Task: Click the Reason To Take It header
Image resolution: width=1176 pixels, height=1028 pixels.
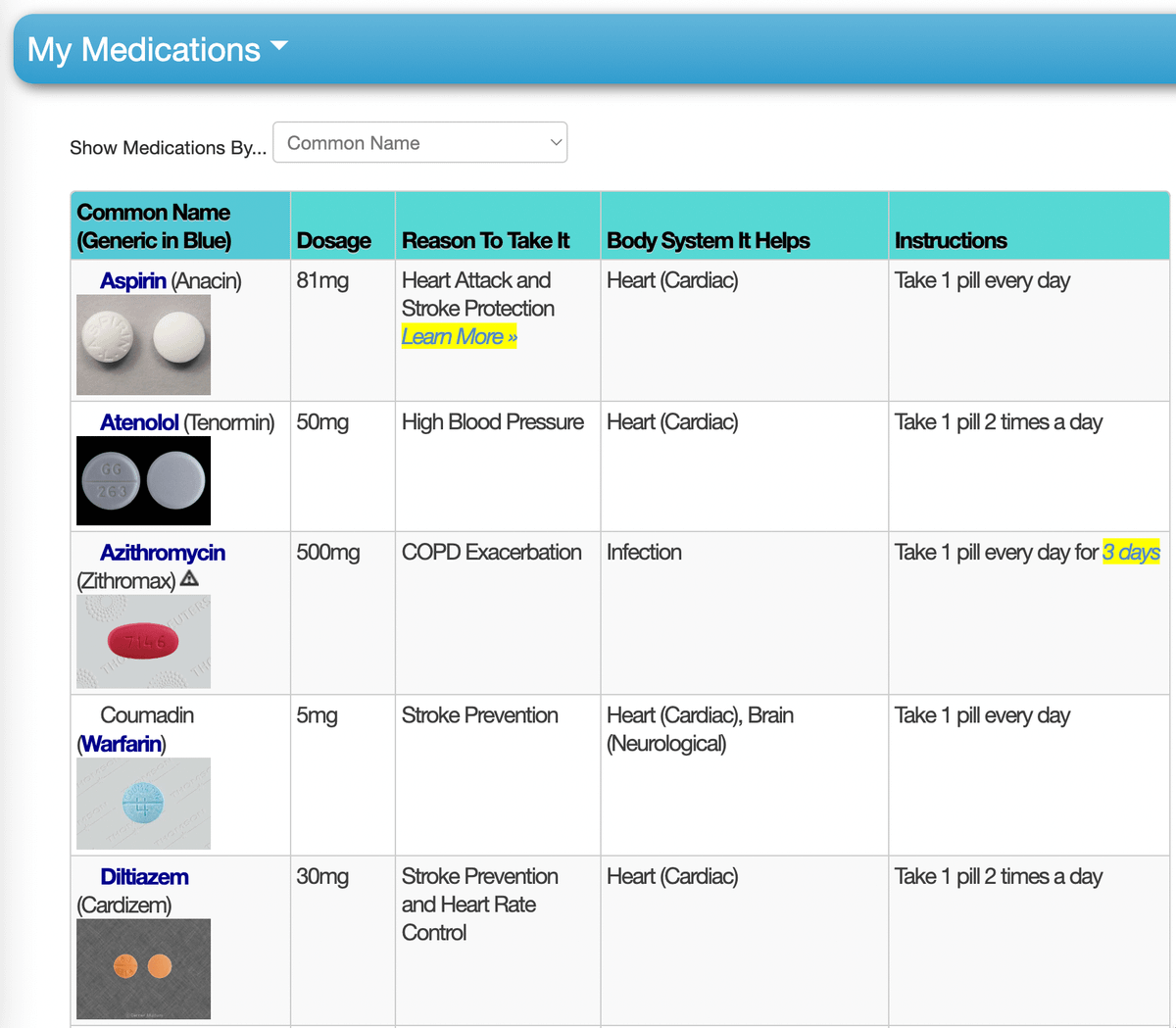Action: point(485,241)
